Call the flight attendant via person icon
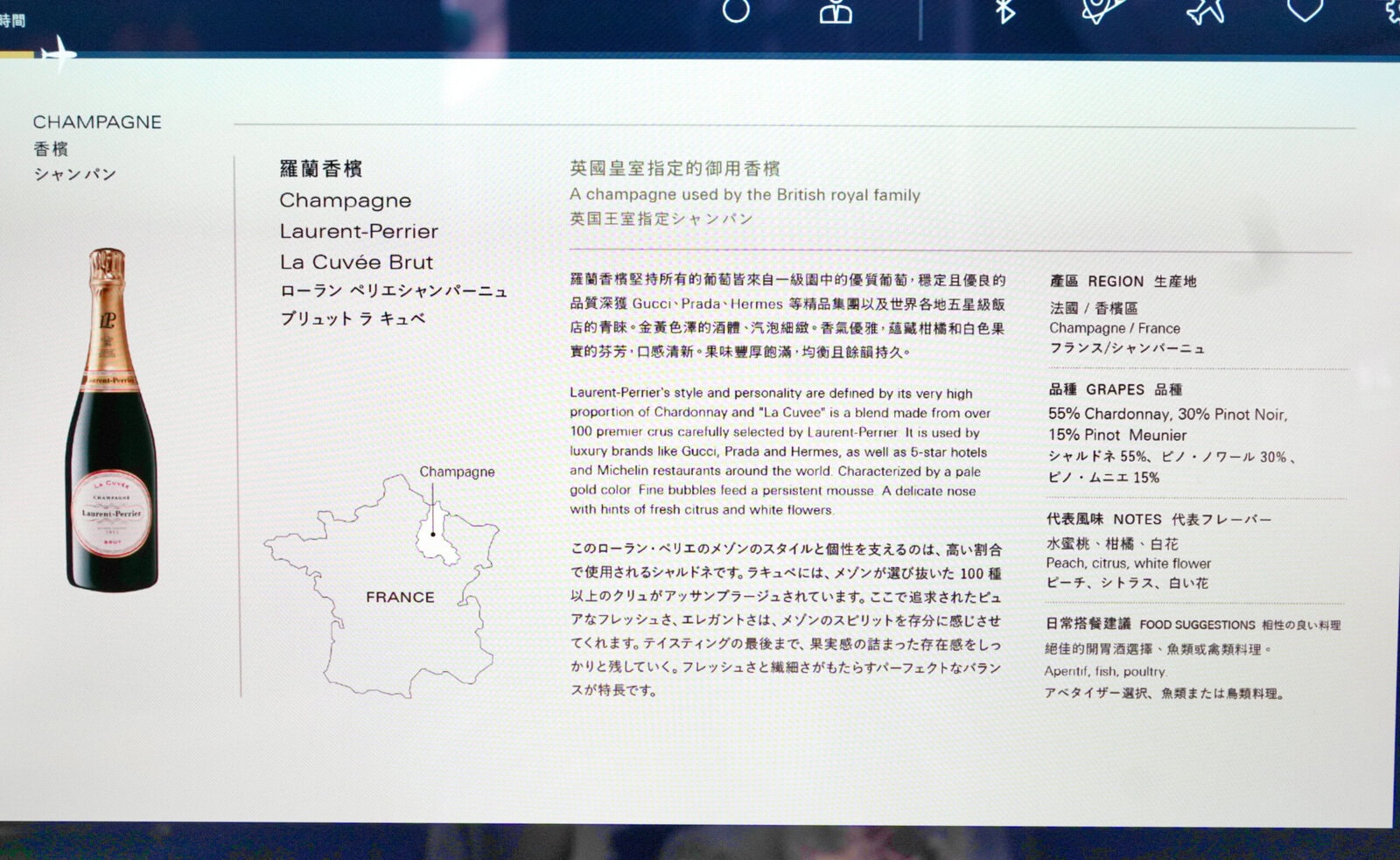The width and height of the screenshot is (1400, 860). pyautogui.click(x=836, y=10)
